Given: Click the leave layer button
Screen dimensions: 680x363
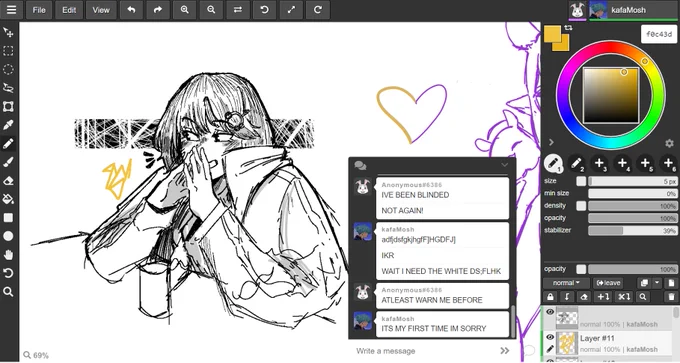Looking at the screenshot, I should point(608,283).
